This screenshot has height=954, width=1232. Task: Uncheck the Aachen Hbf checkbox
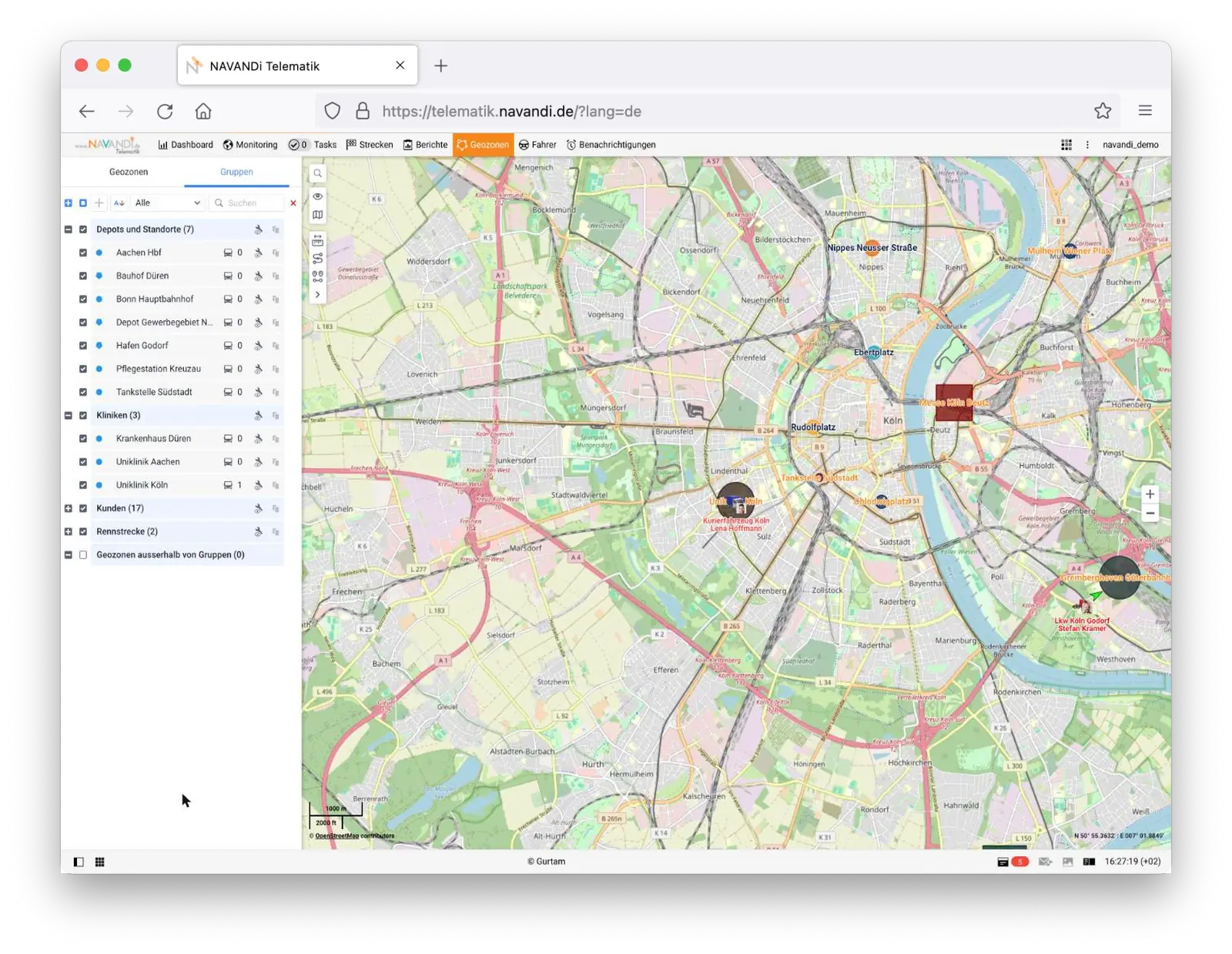83,253
